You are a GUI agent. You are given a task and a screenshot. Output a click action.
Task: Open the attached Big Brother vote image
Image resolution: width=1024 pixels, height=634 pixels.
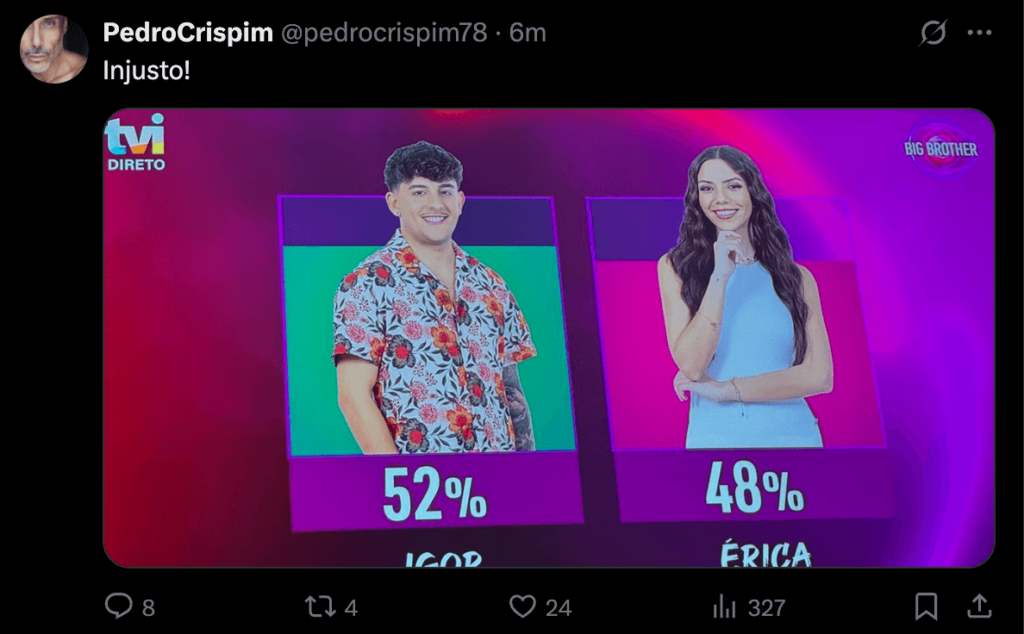[549, 338]
